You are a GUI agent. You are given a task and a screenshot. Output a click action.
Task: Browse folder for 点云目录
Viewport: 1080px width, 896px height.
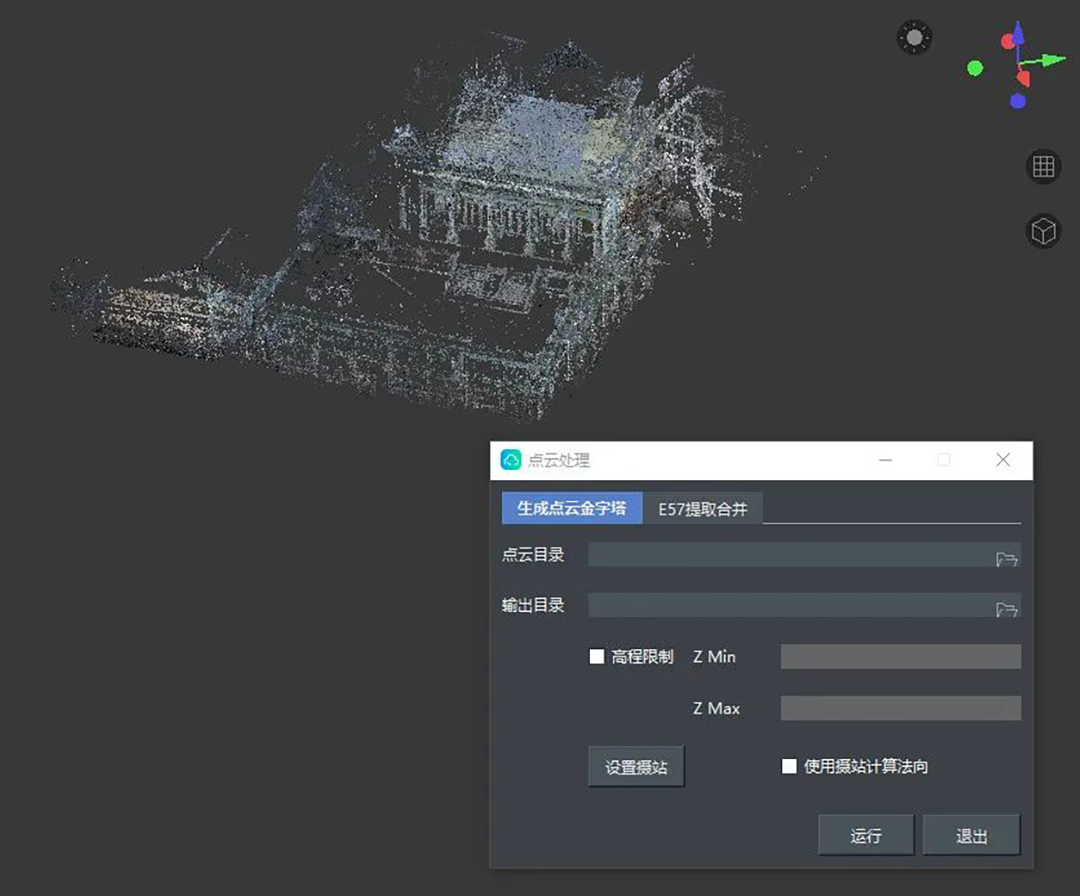coord(1006,558)
